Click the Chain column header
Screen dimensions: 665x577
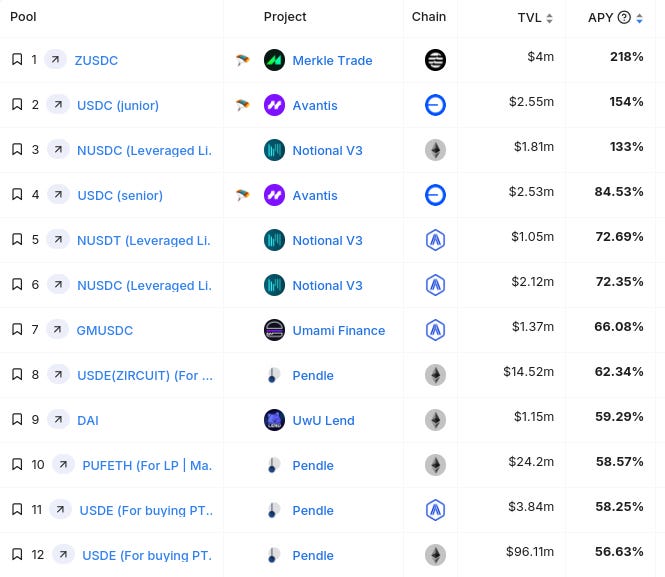click(x=429, y=17)
